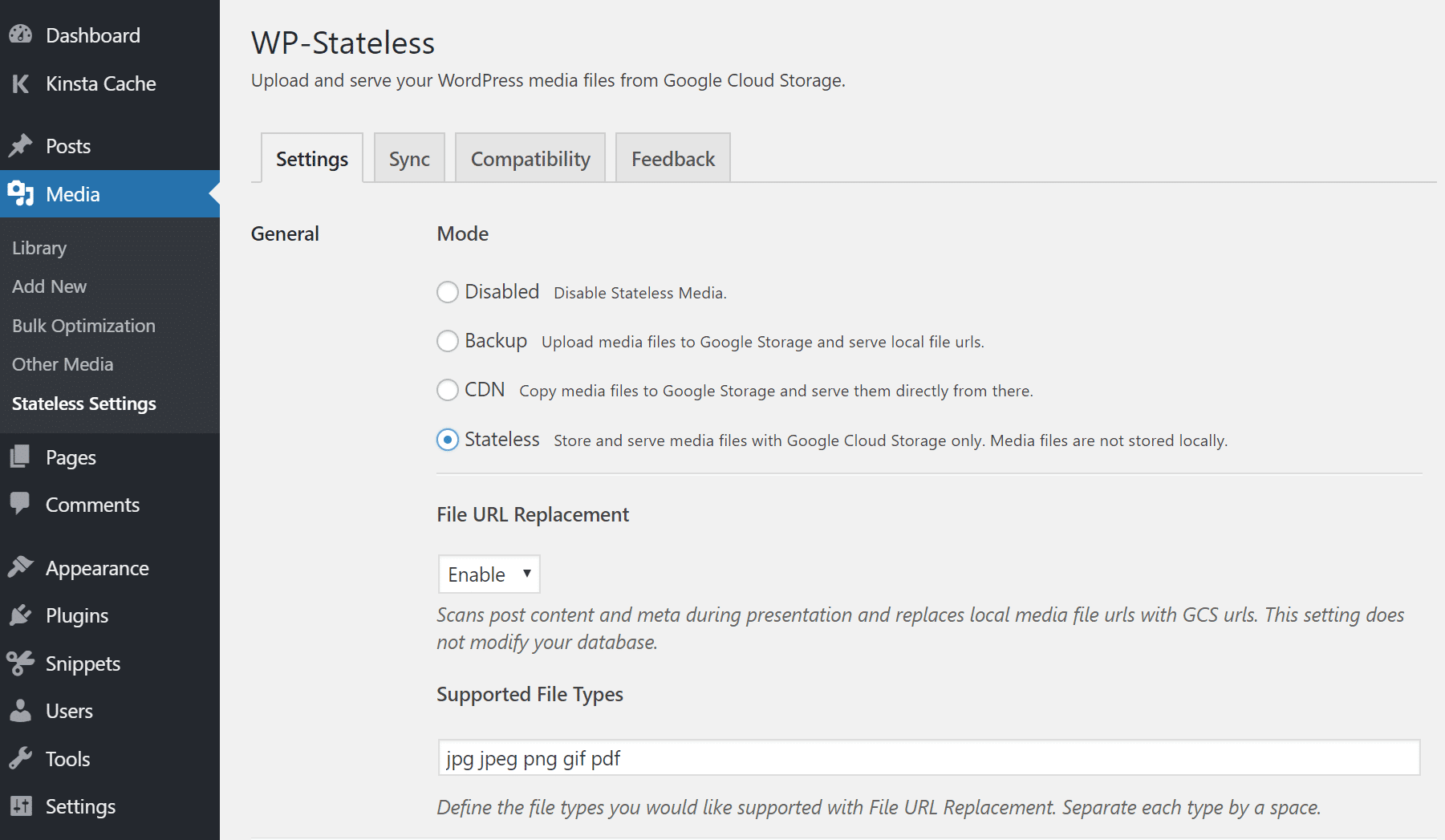Open the Compatibility tab
The image size is (1445, 840).
pyautogui.click(x=530, y=158)
